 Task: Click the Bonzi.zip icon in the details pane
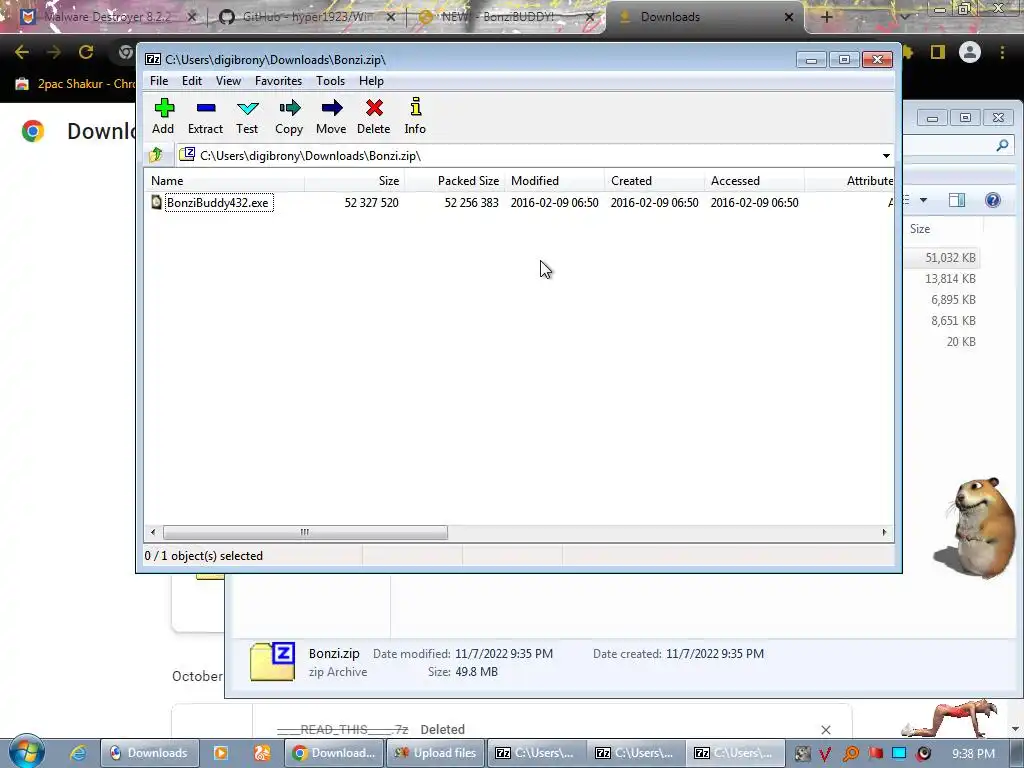(x=272, y=662)
